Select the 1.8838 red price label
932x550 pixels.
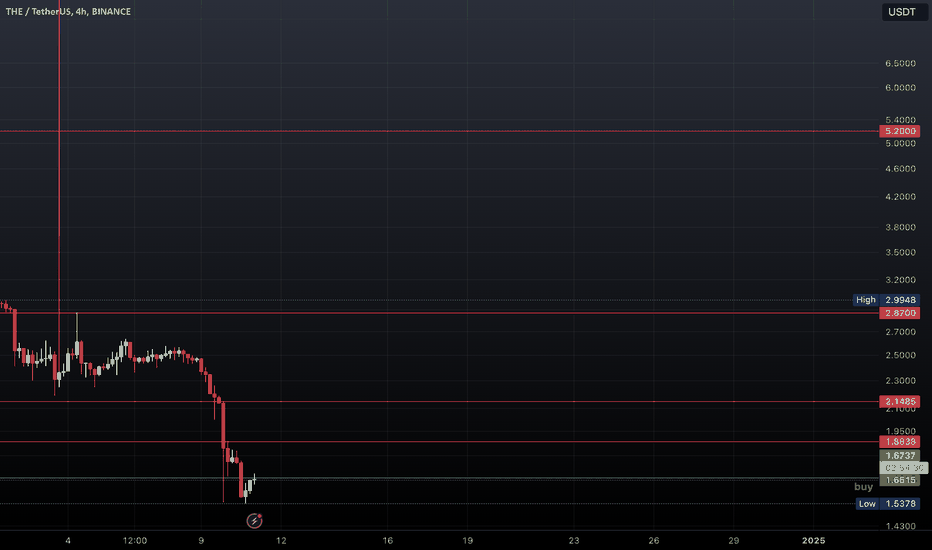(899, 442)
